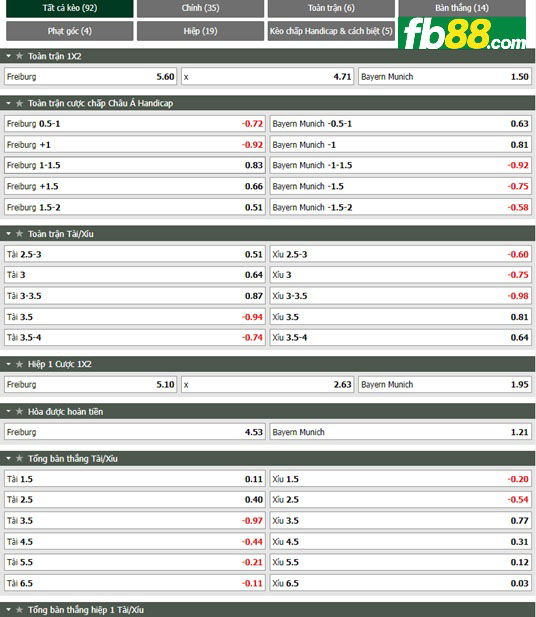Collapse the Hiệp 1 Cược 1X2 arrow
The image size is (536, 617).
(x=8, y=364)
